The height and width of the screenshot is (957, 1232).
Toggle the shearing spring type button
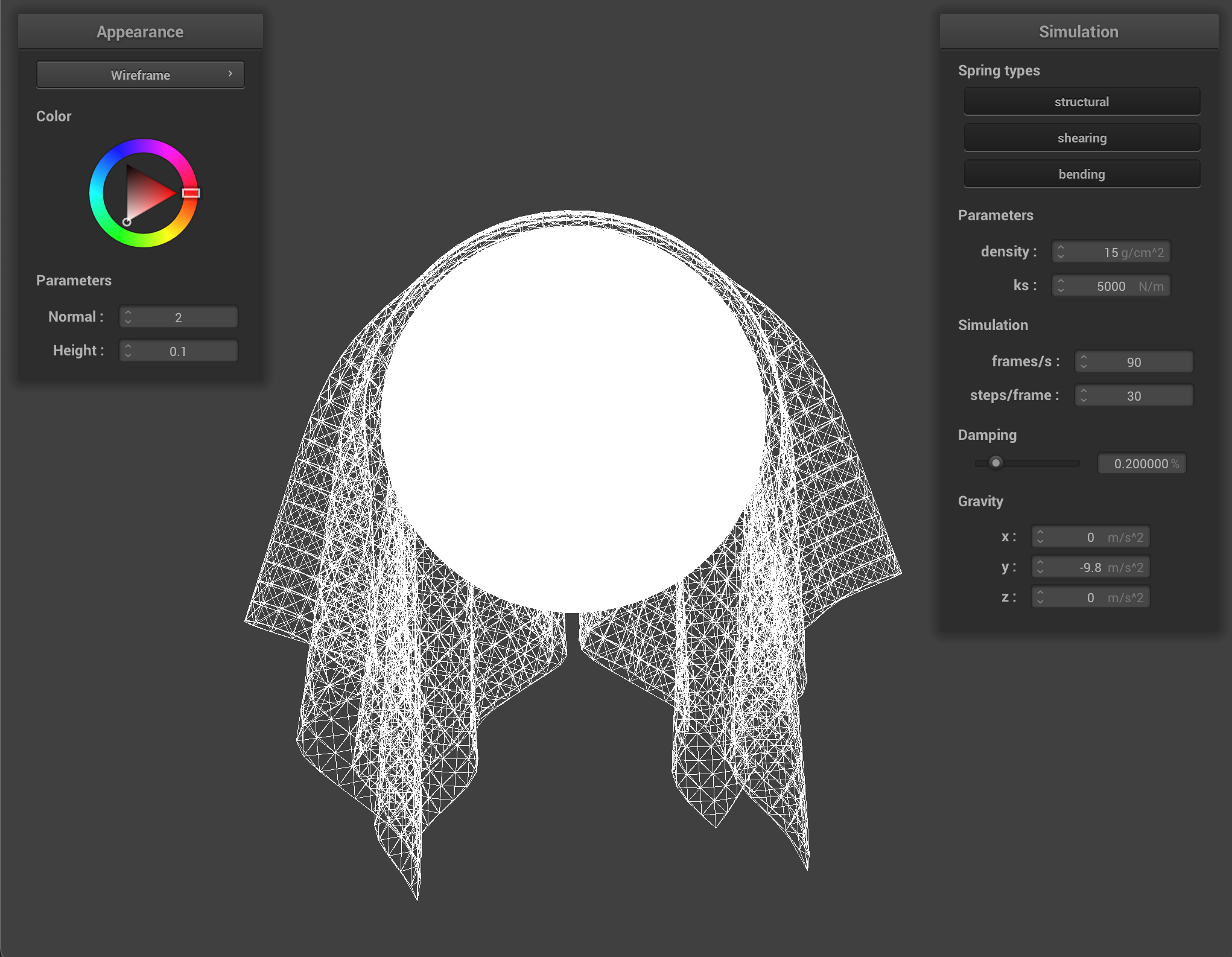[x=1081, y=138]
